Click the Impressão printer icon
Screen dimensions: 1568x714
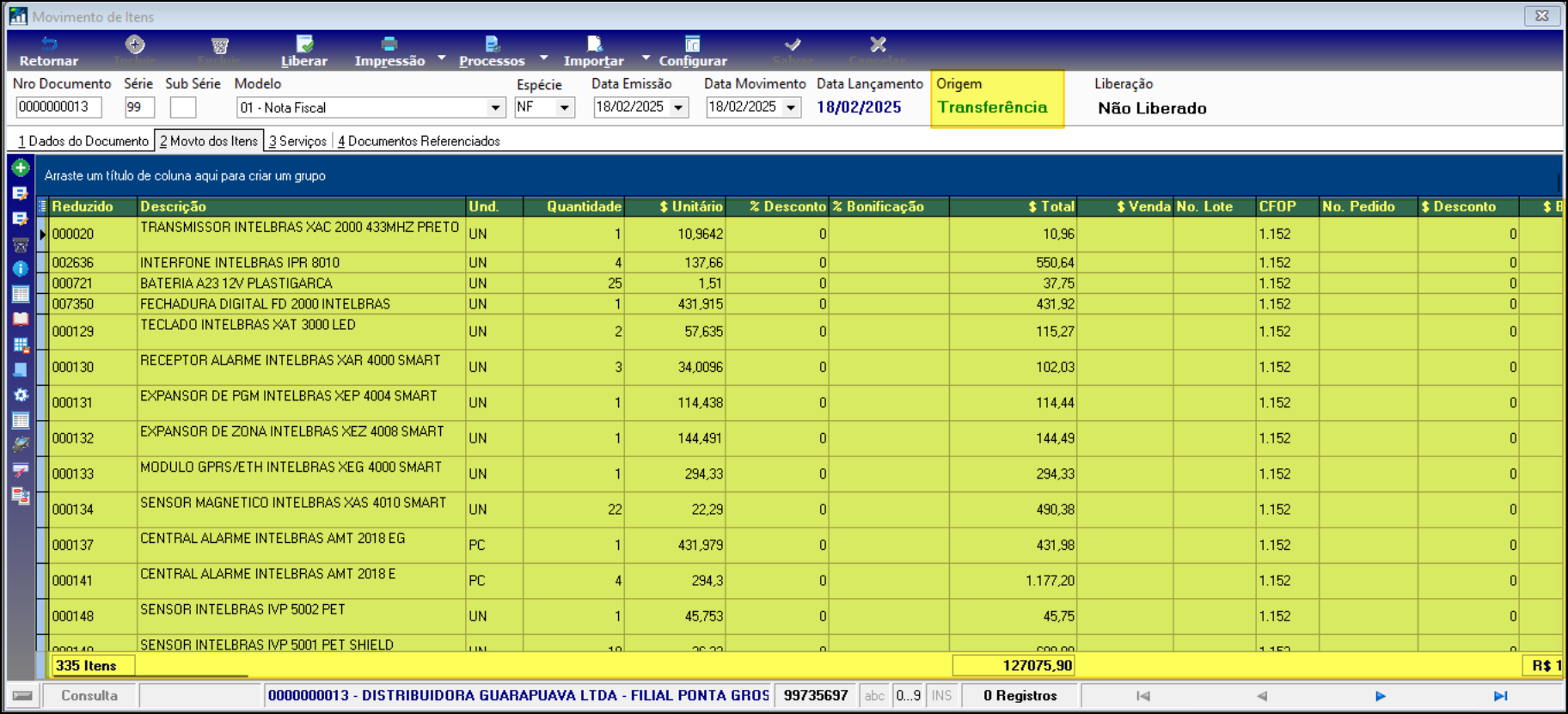[x=389, y=44]
